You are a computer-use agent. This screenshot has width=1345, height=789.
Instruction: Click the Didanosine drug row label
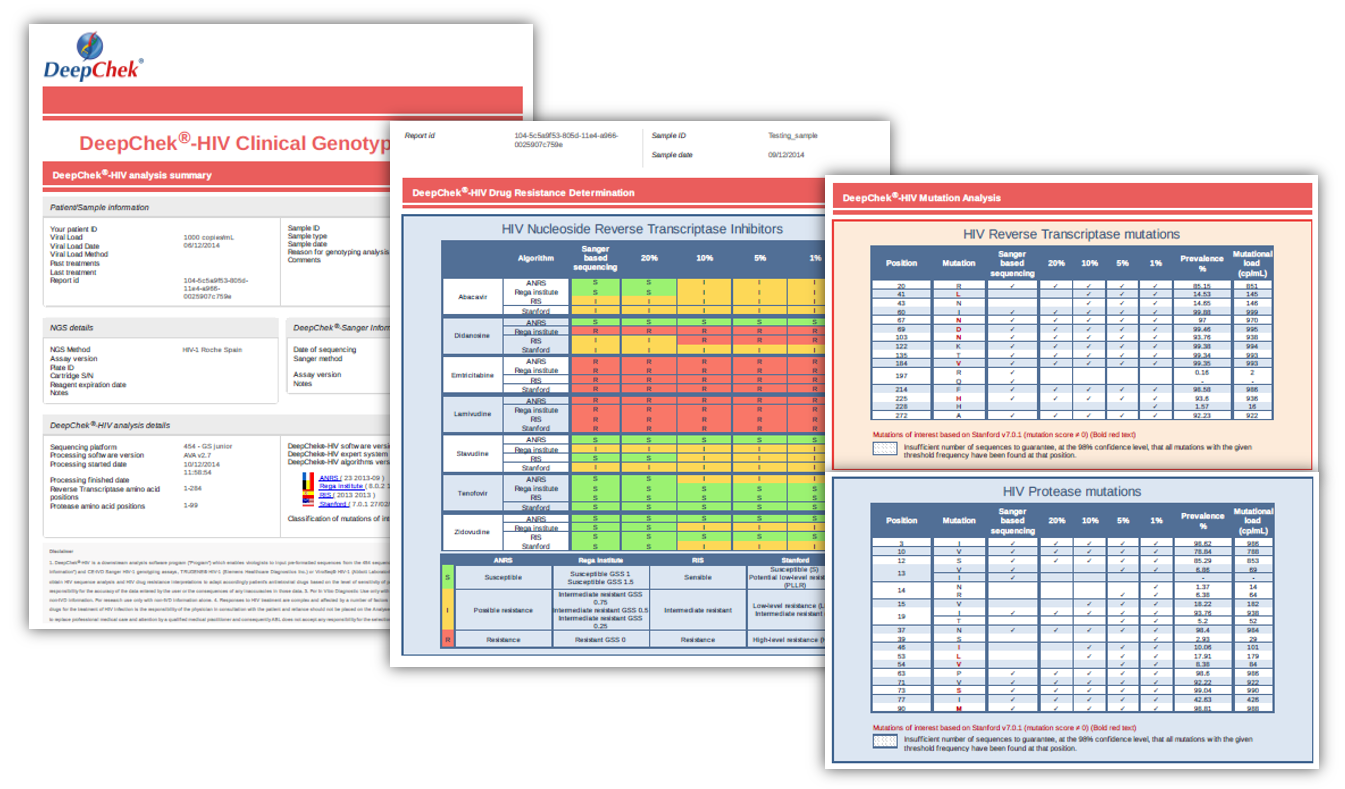pos(473,336)
